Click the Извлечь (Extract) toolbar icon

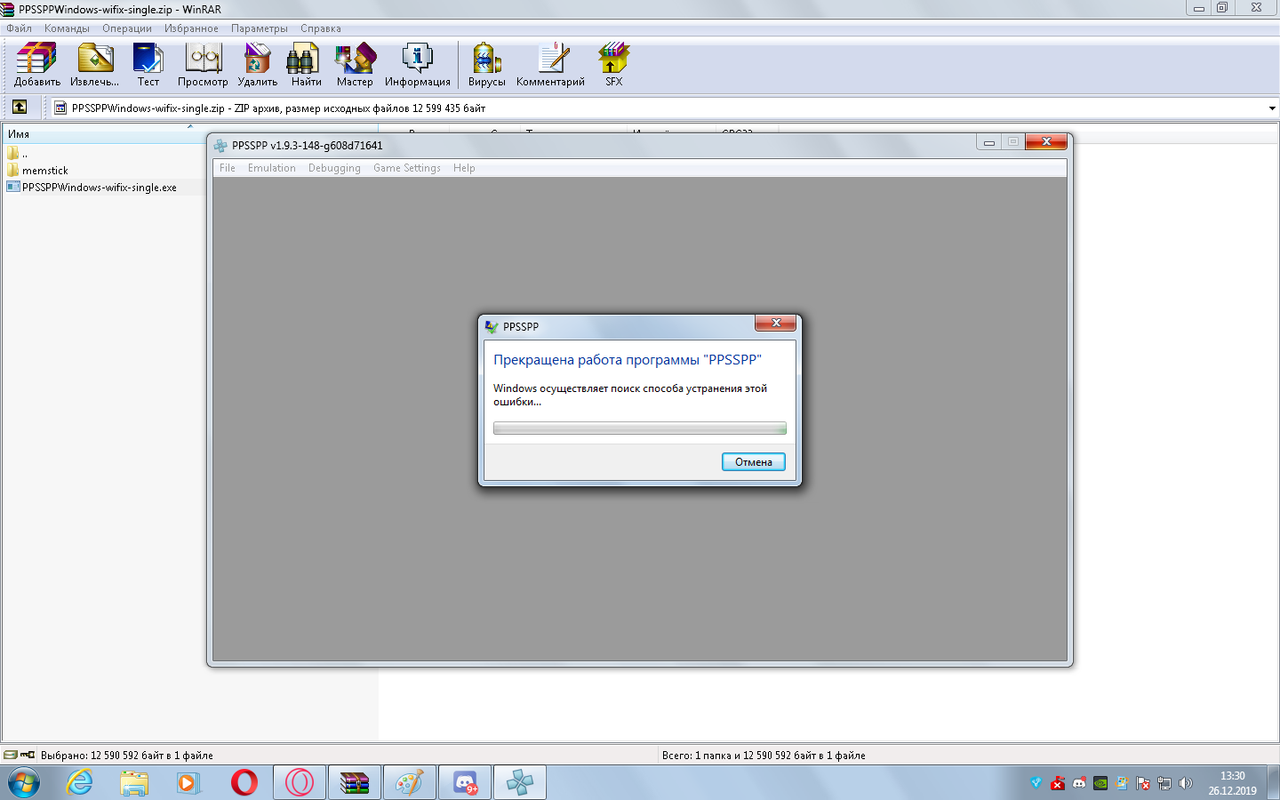[x=95, y=65]
